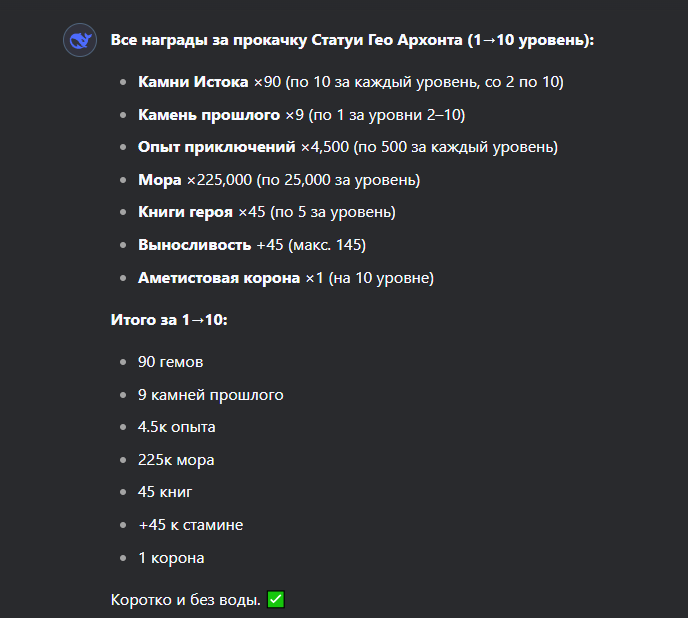Click the +45 к стамине list item
Viewport: 688px width, 618px height.
click(190, 525)
